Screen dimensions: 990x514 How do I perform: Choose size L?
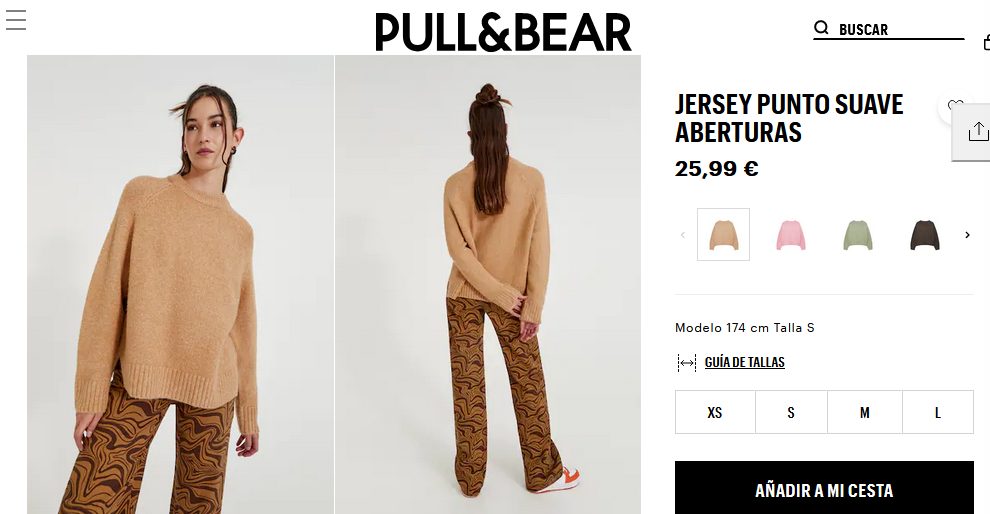938,412
